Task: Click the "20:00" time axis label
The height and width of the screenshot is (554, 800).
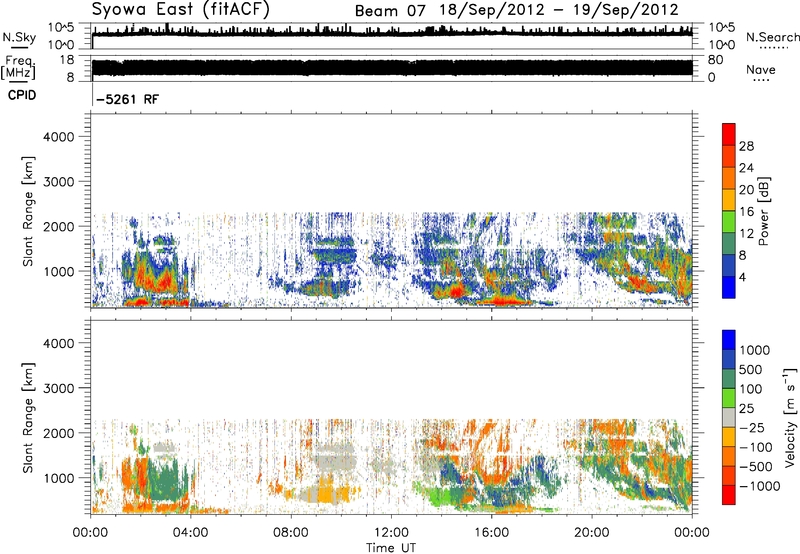Action: (x=591, y=533)
